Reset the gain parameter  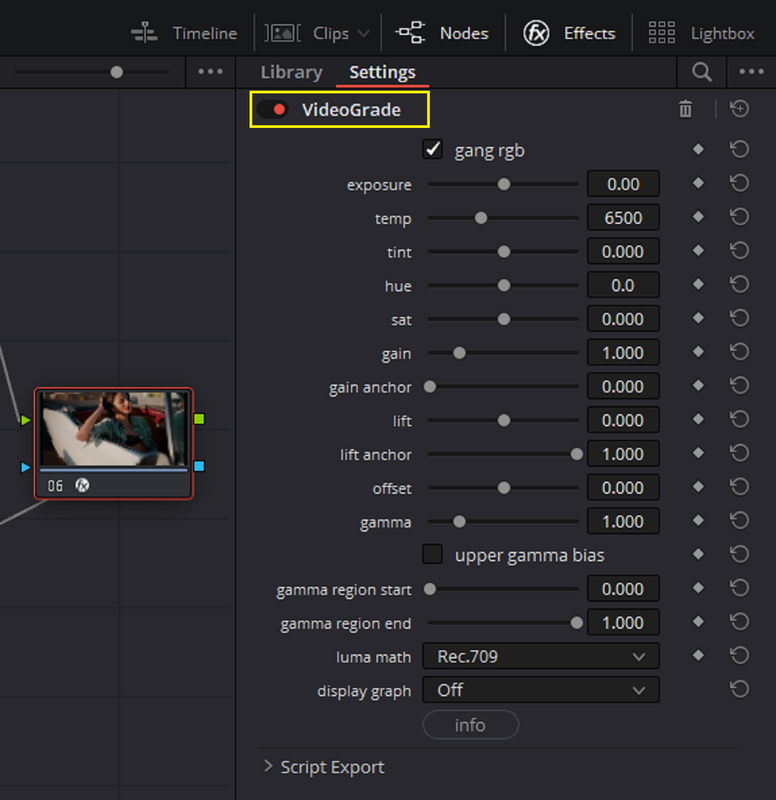coord(739,352)
